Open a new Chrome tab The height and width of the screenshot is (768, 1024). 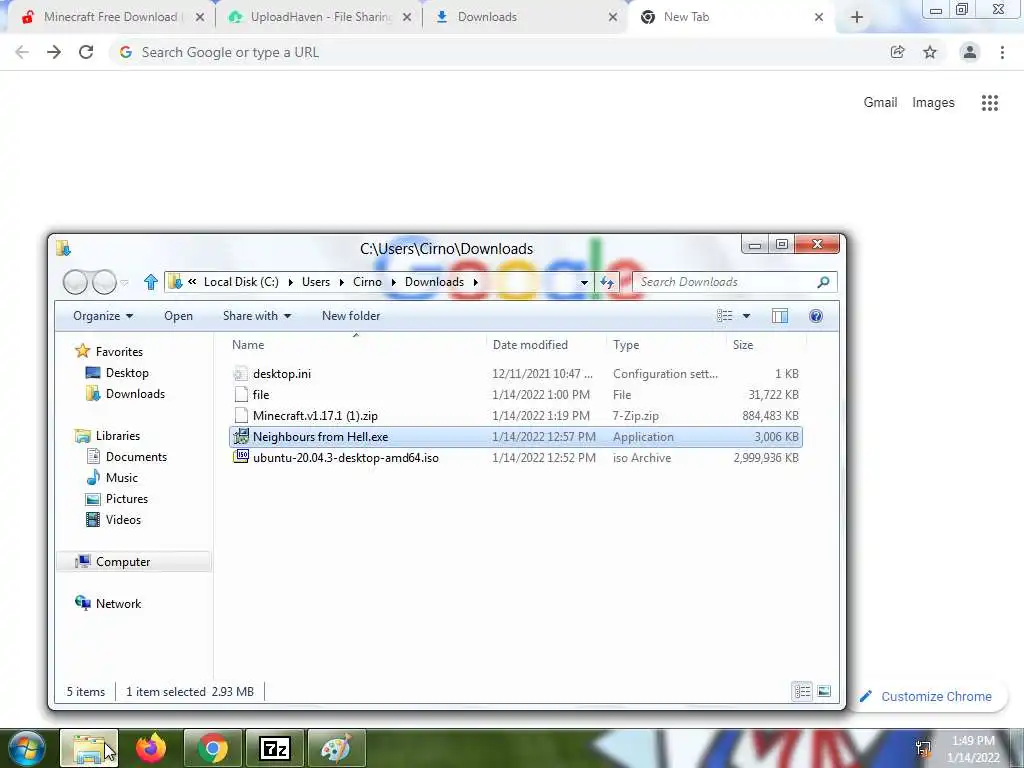click(857, 18)
